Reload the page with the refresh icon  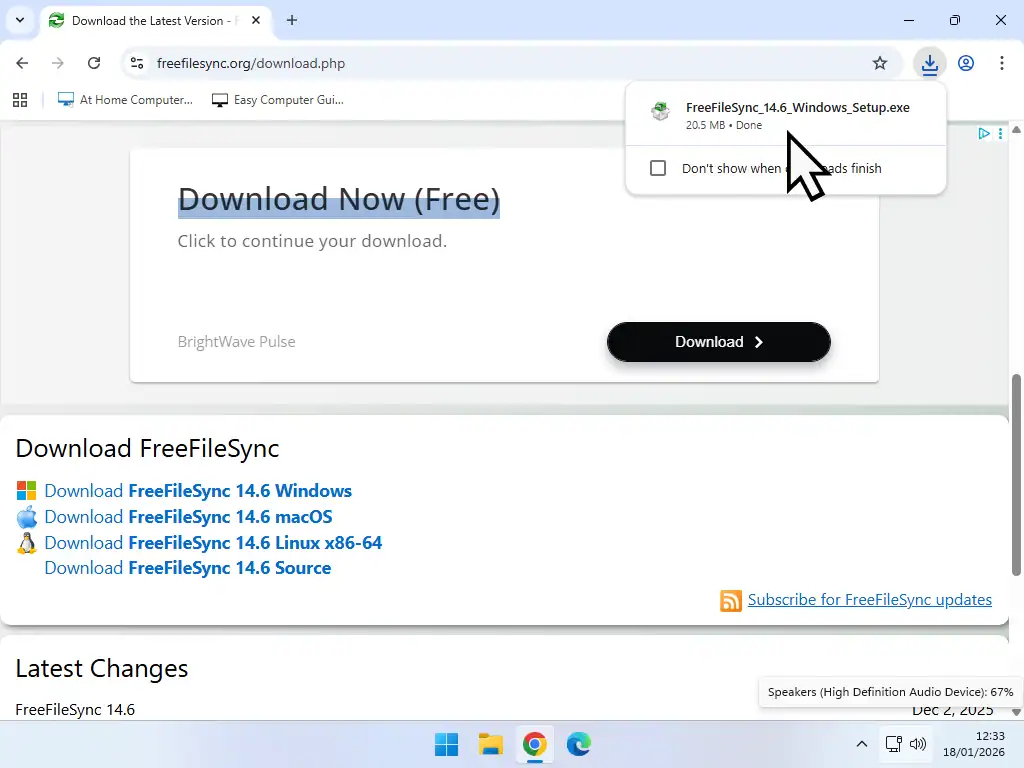(94, 62)
